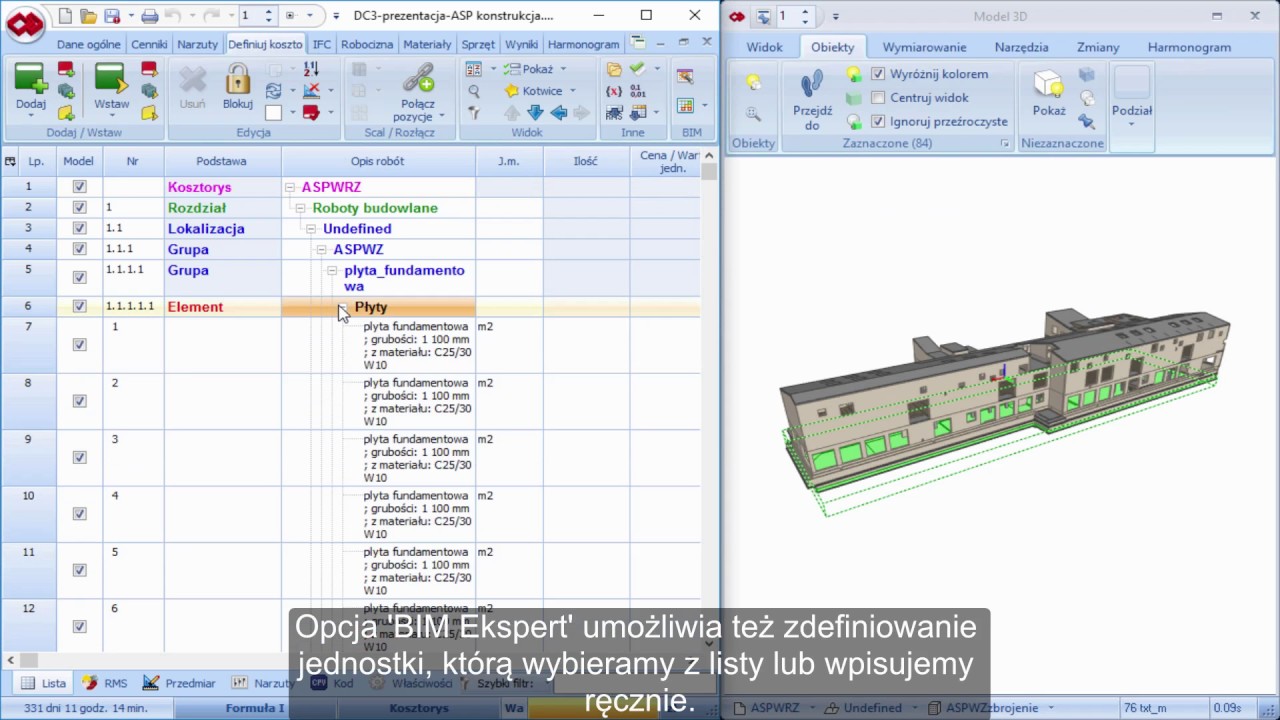Viewport: 1280px width, 720px height.
Task: Uncheck Model checkbox in row 8
Action: tap(79, 401)
